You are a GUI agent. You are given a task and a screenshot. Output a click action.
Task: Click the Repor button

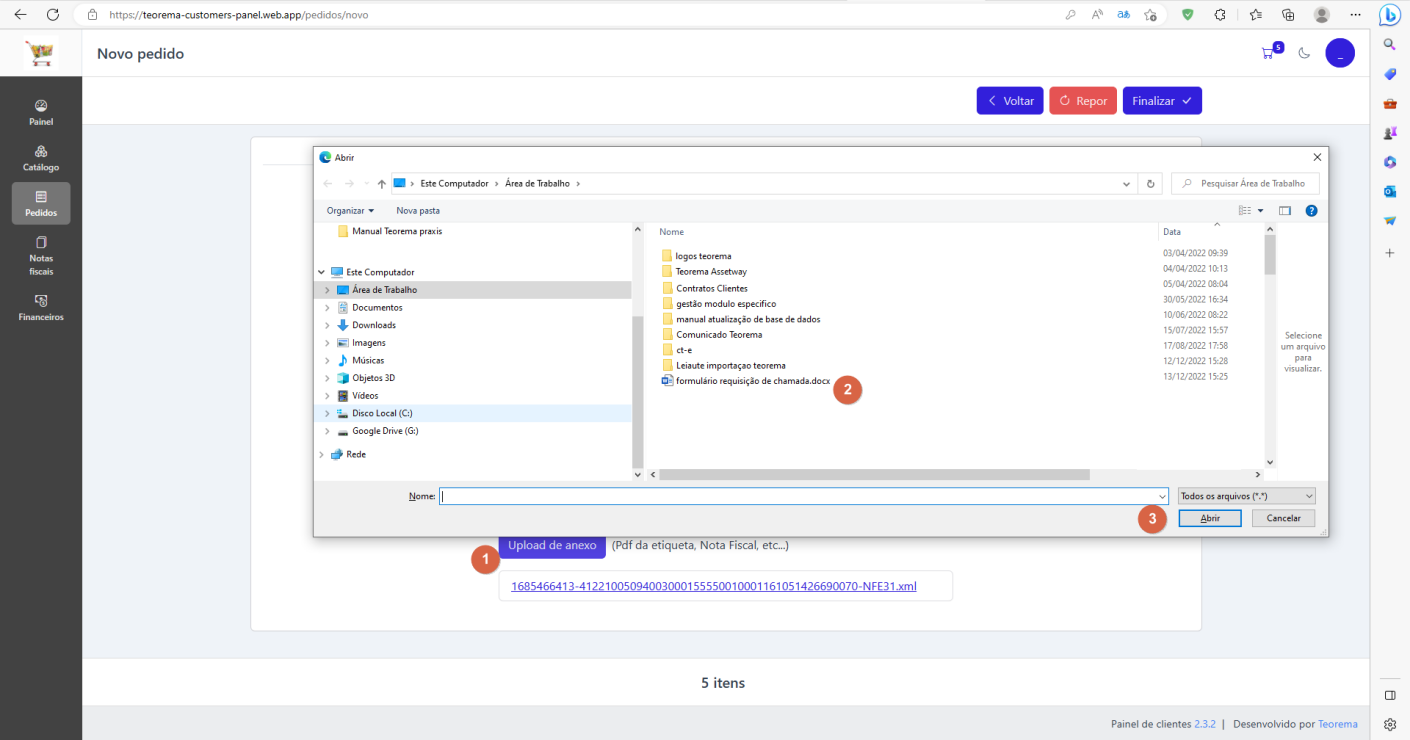click(x=1083, y=101)
